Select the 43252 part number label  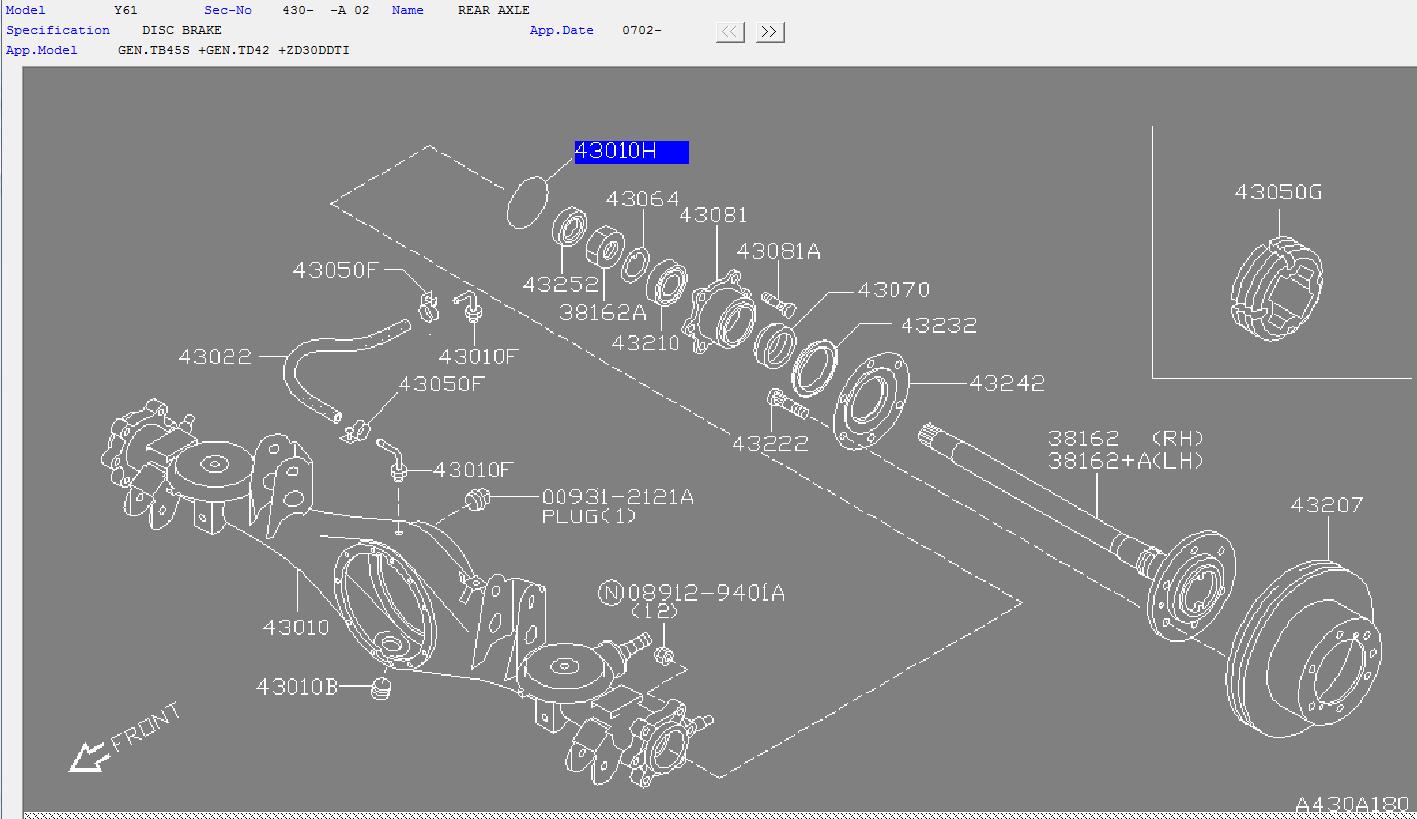(x=561, y=285)
